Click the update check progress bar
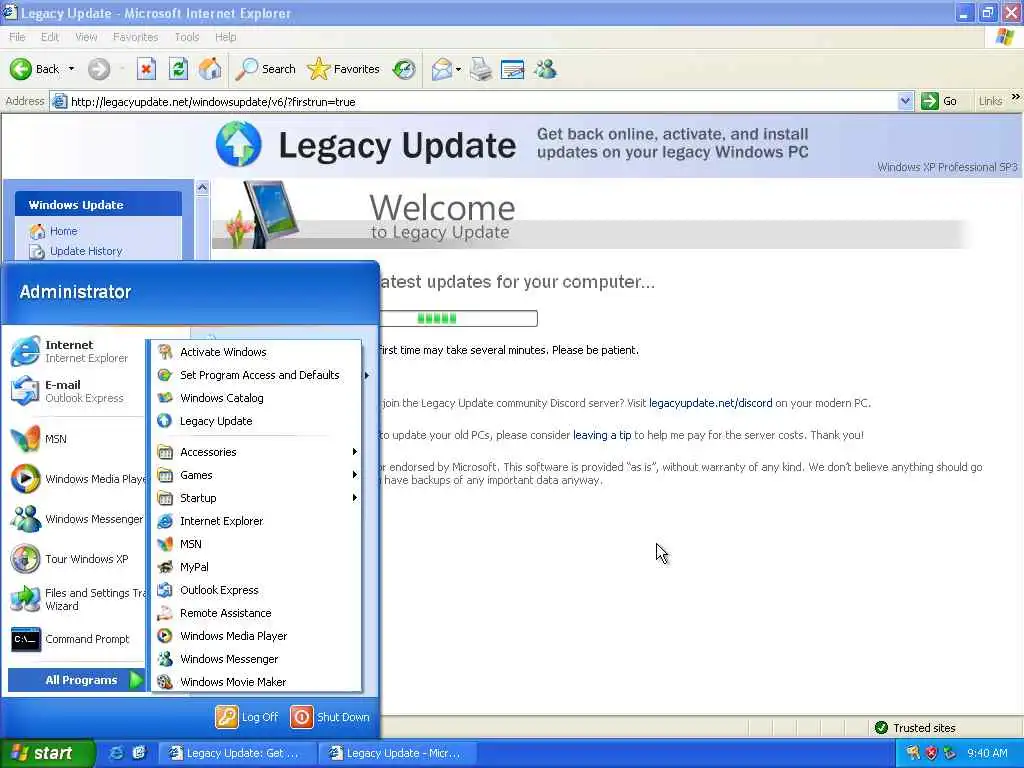The height and width of the screenshot is (768, 1024). [458, 319]
